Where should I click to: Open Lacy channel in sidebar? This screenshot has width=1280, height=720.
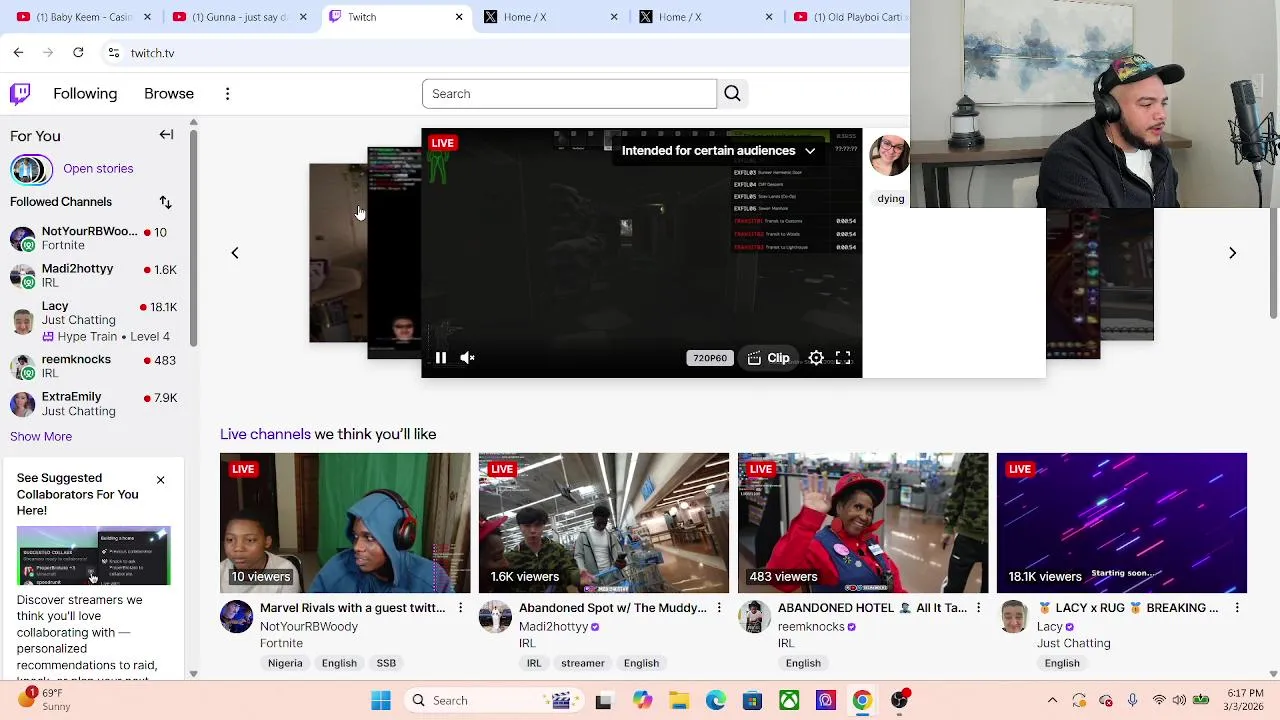click(95, 321)
